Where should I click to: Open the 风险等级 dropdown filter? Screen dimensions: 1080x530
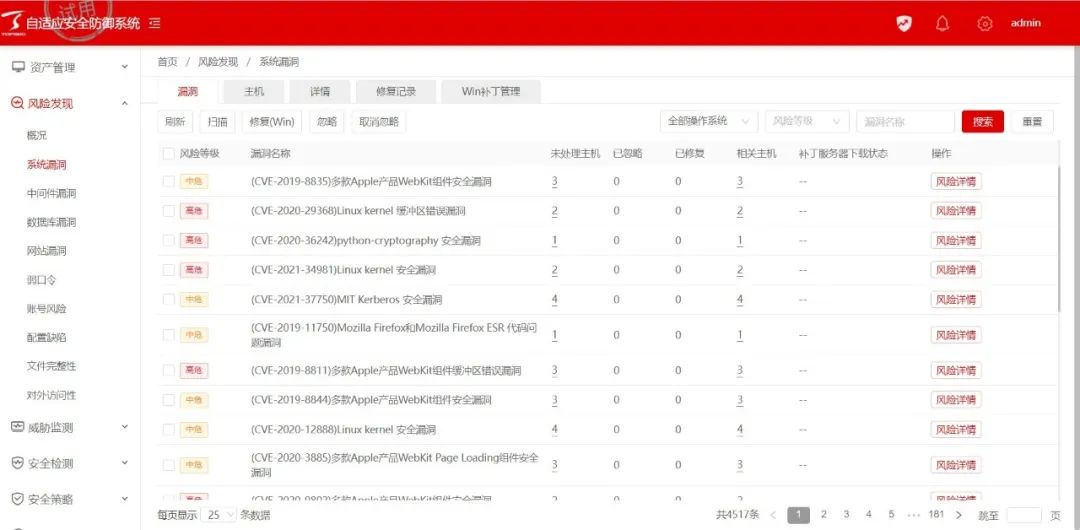[808, 121]
